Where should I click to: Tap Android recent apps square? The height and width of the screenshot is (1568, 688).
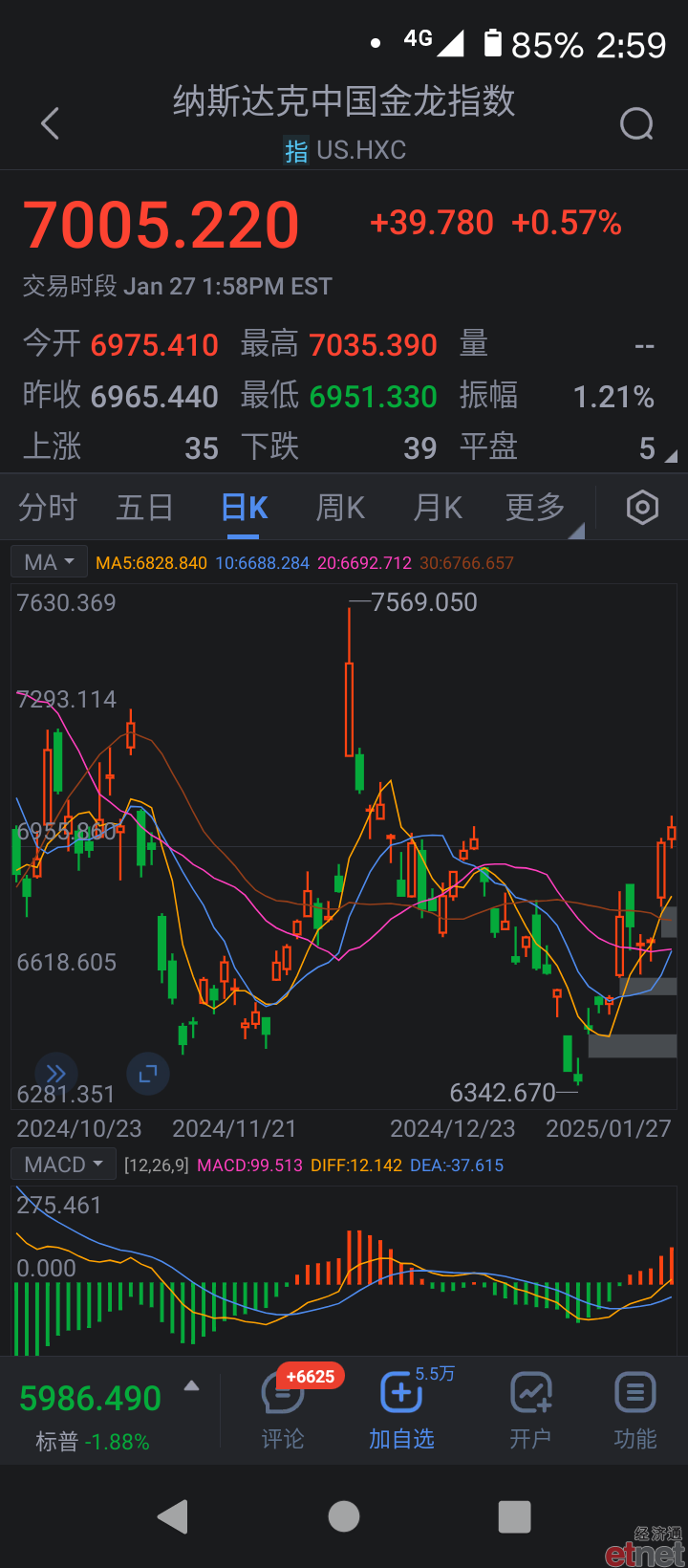pyautogui.click(x=515, y=1516)
